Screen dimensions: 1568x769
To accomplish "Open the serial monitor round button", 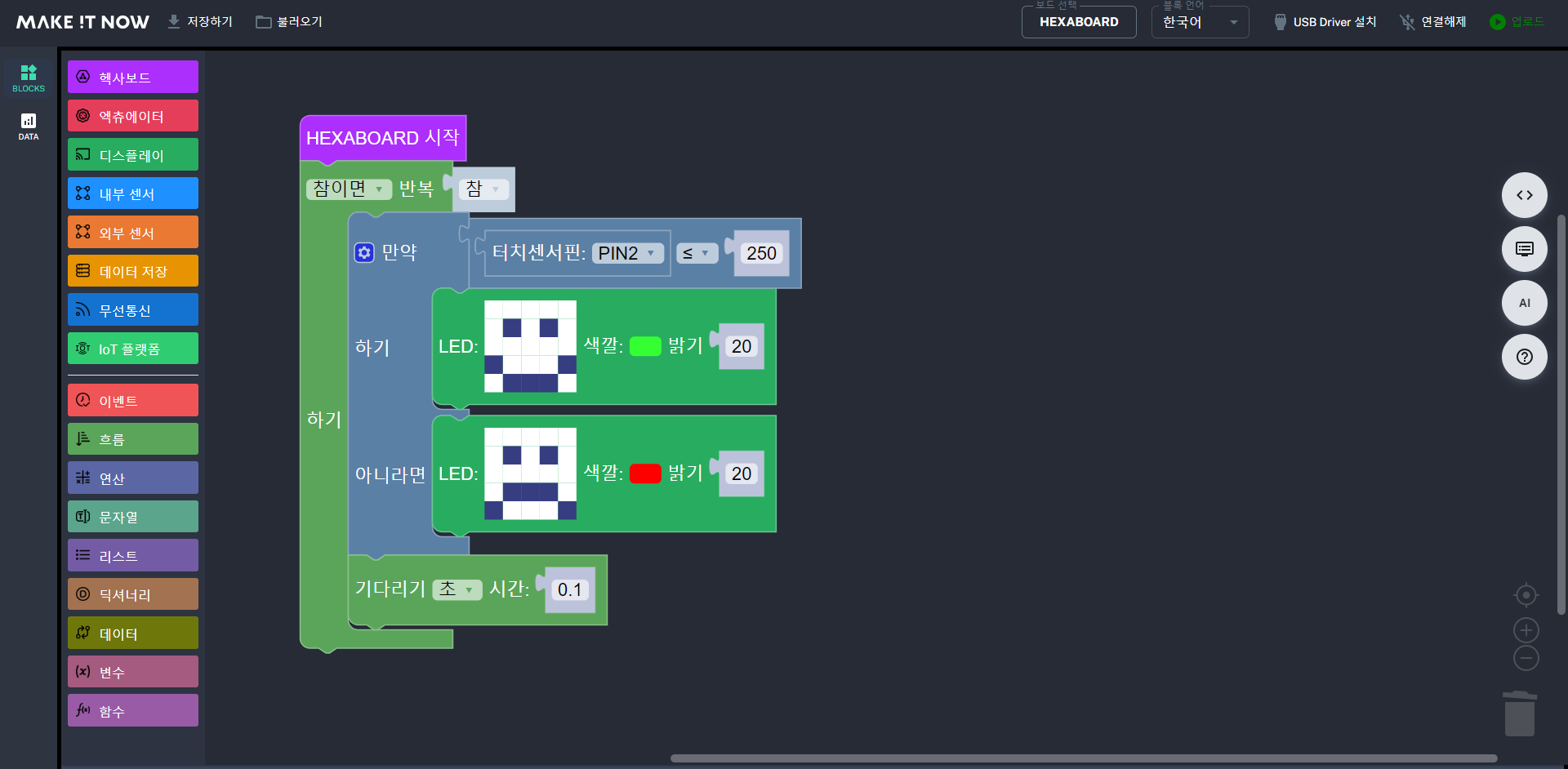I will click(x=1525, y=249).
